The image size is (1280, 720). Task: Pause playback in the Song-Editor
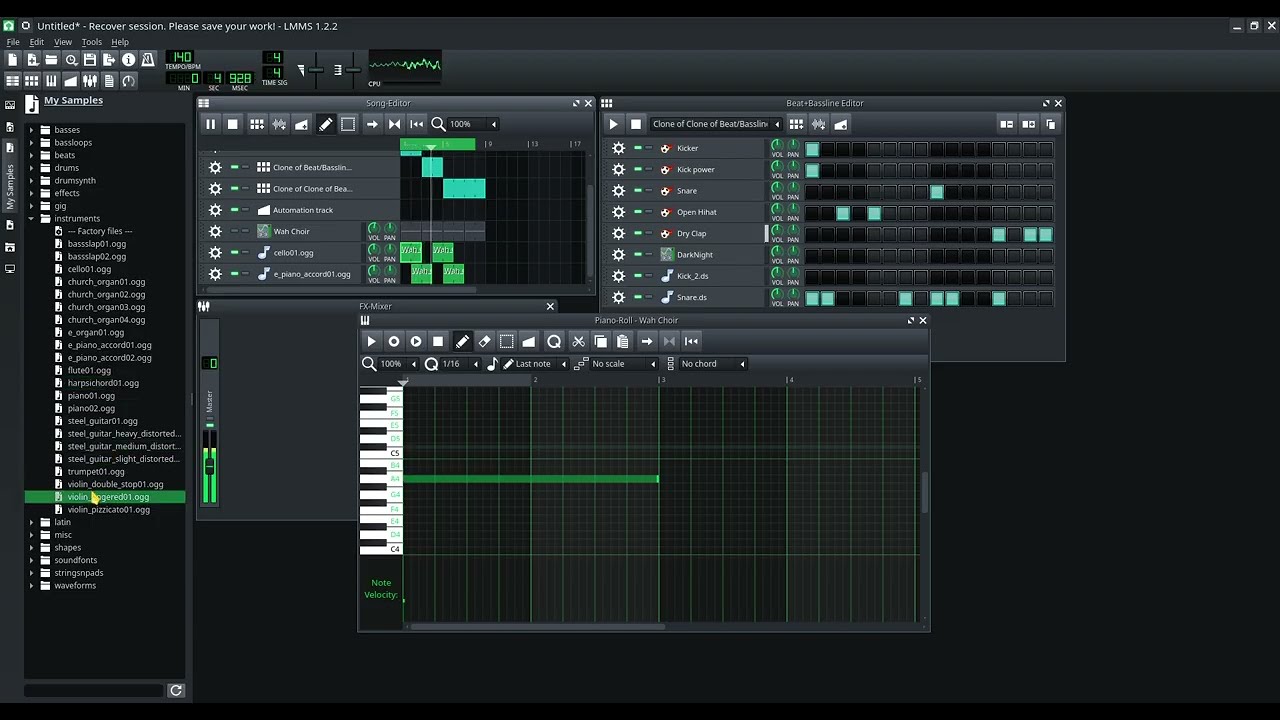[210, 124]
